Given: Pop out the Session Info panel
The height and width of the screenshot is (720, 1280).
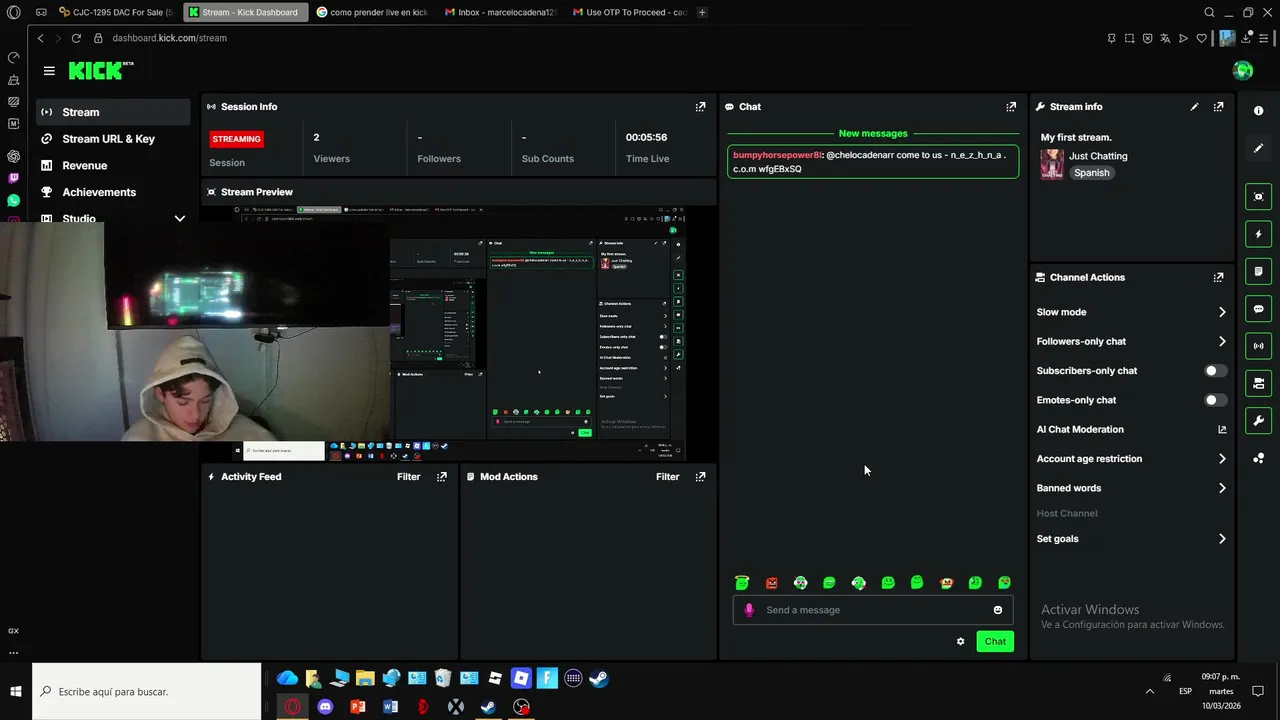Looking at the screenshot, I should tap(700, 107).
